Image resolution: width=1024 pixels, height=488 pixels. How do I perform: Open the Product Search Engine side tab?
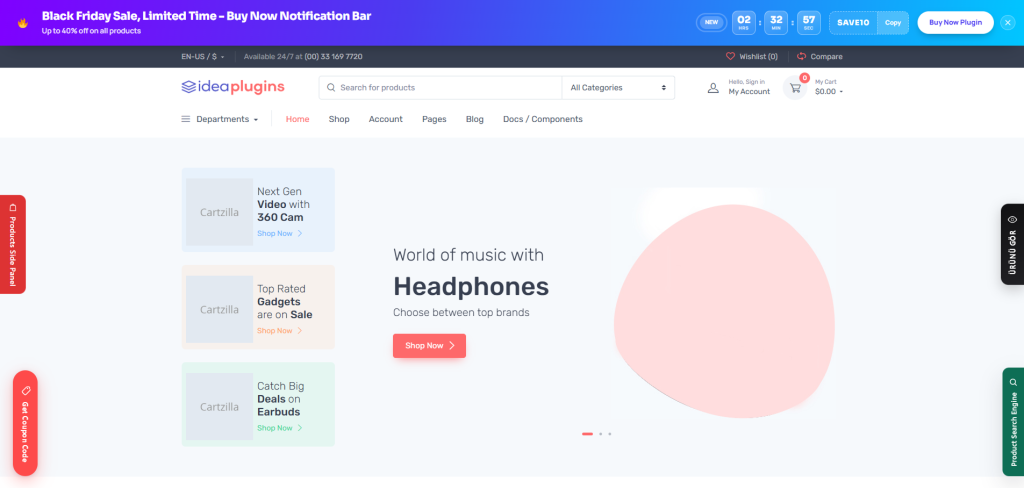(x=1013, y=422)
